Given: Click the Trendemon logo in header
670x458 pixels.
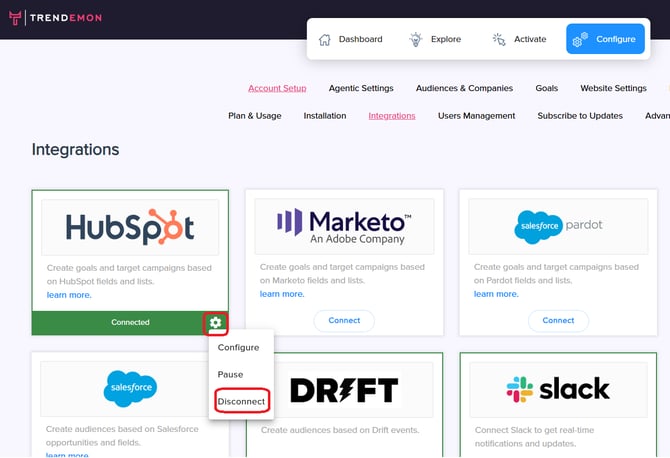Looking at the screenshot, I should pyautogui.click(x=56, y=18).
